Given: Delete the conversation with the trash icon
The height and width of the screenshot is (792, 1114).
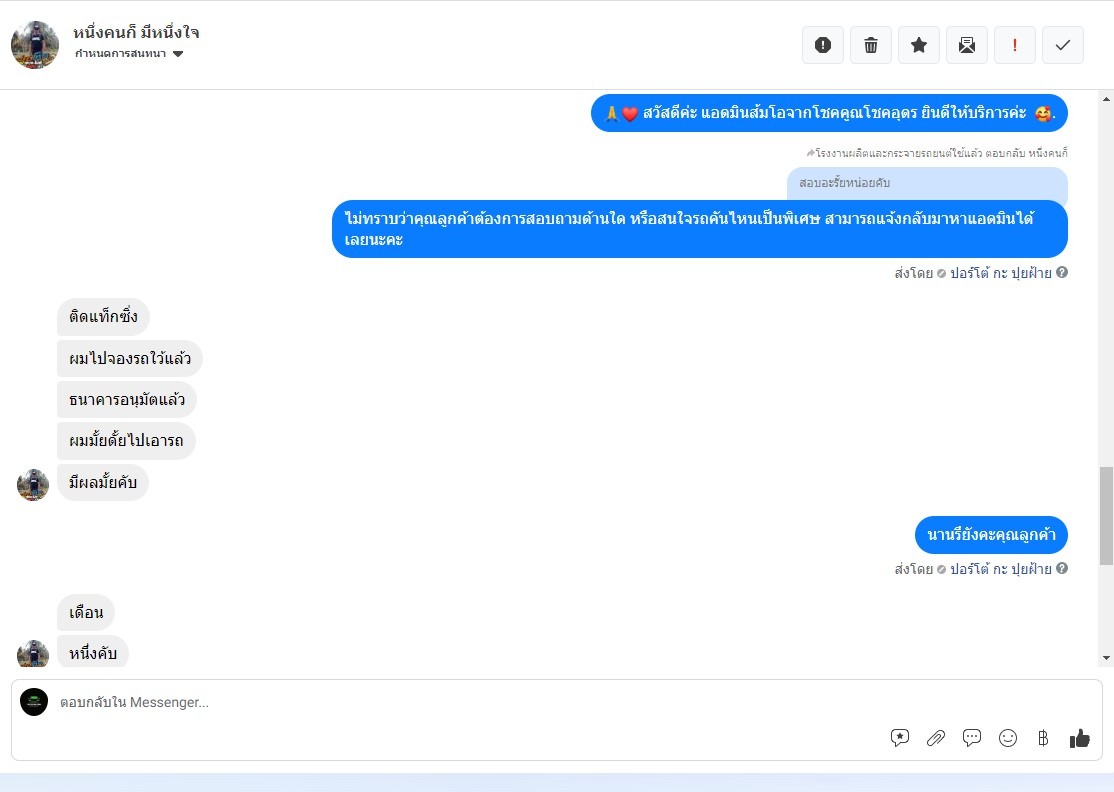Looking at the screenshot, I should tap(870, 45).
